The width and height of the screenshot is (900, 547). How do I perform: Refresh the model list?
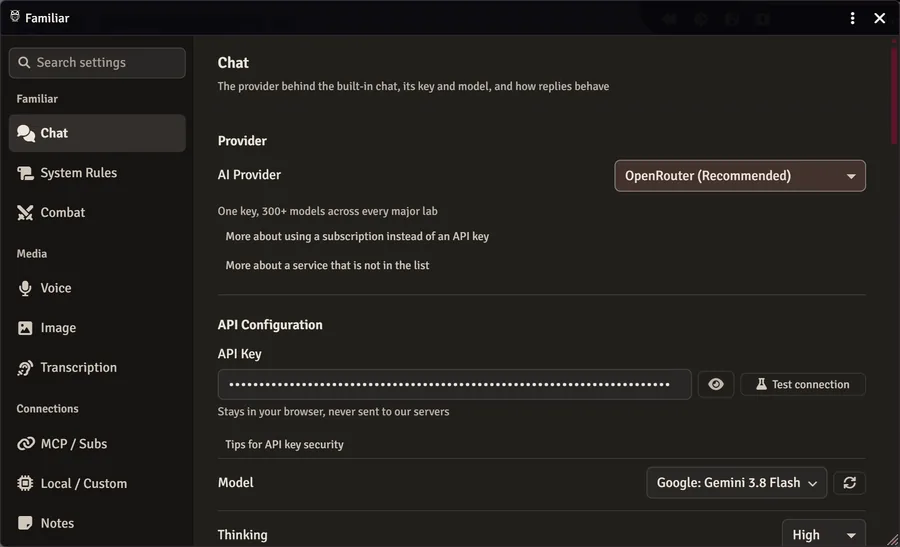click(849, 483)
